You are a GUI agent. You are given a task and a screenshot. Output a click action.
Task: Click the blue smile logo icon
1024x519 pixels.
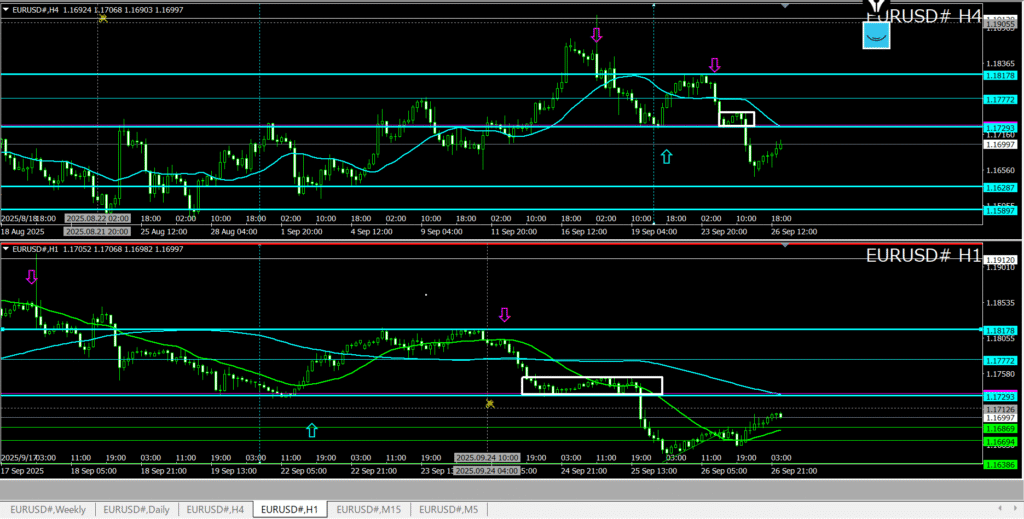tap(876, 35)
